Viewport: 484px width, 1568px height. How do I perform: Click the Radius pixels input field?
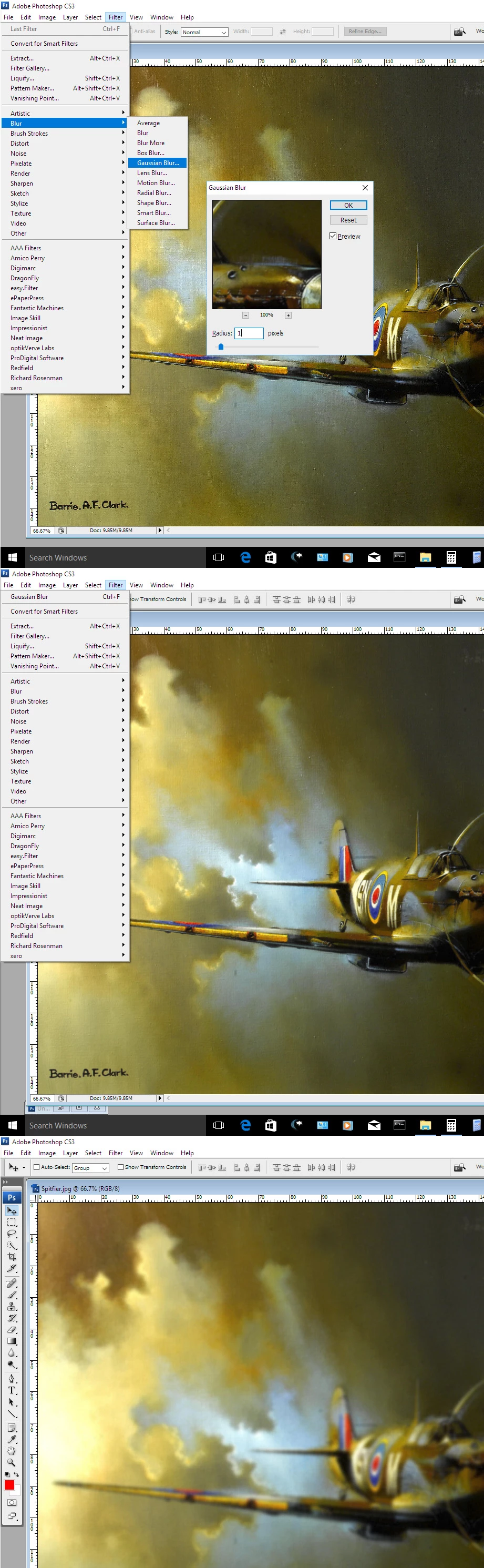(x=249, y=333)
